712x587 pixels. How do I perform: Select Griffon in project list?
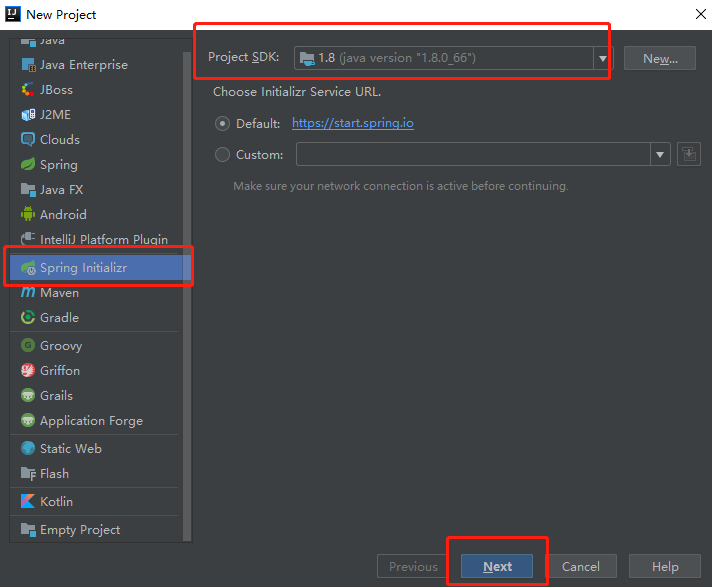click(95, 370)
